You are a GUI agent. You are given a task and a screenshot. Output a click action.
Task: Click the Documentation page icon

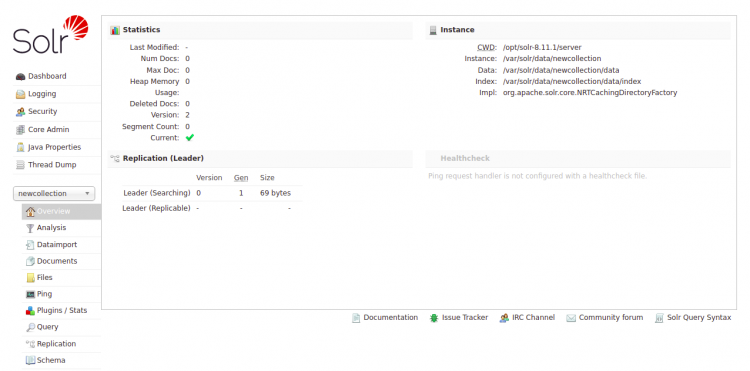tap(356, 318)
